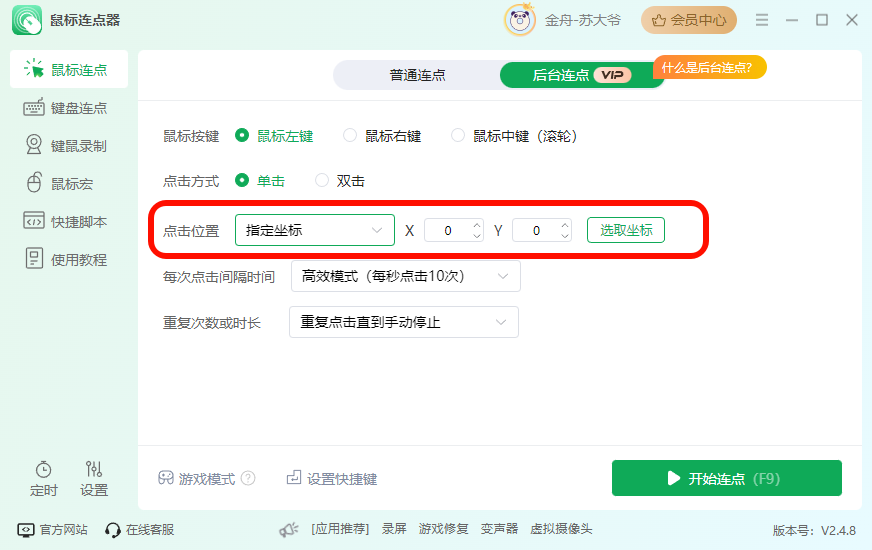Decrease Y coordinate with down arrow
The height and width of the screenshot is (550, 872).
tap(565, 236)
